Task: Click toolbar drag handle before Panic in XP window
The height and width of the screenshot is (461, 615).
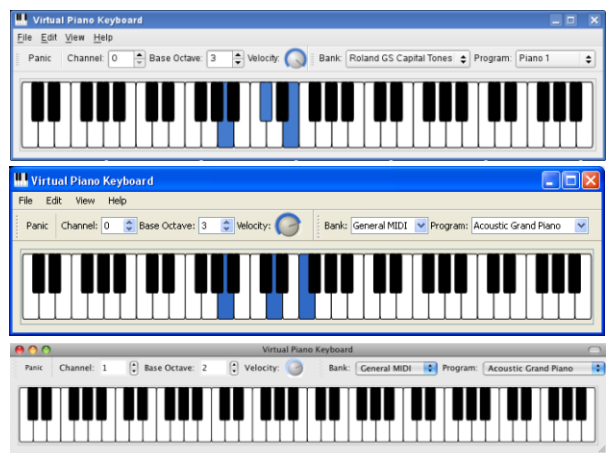Action: (17, 226)
